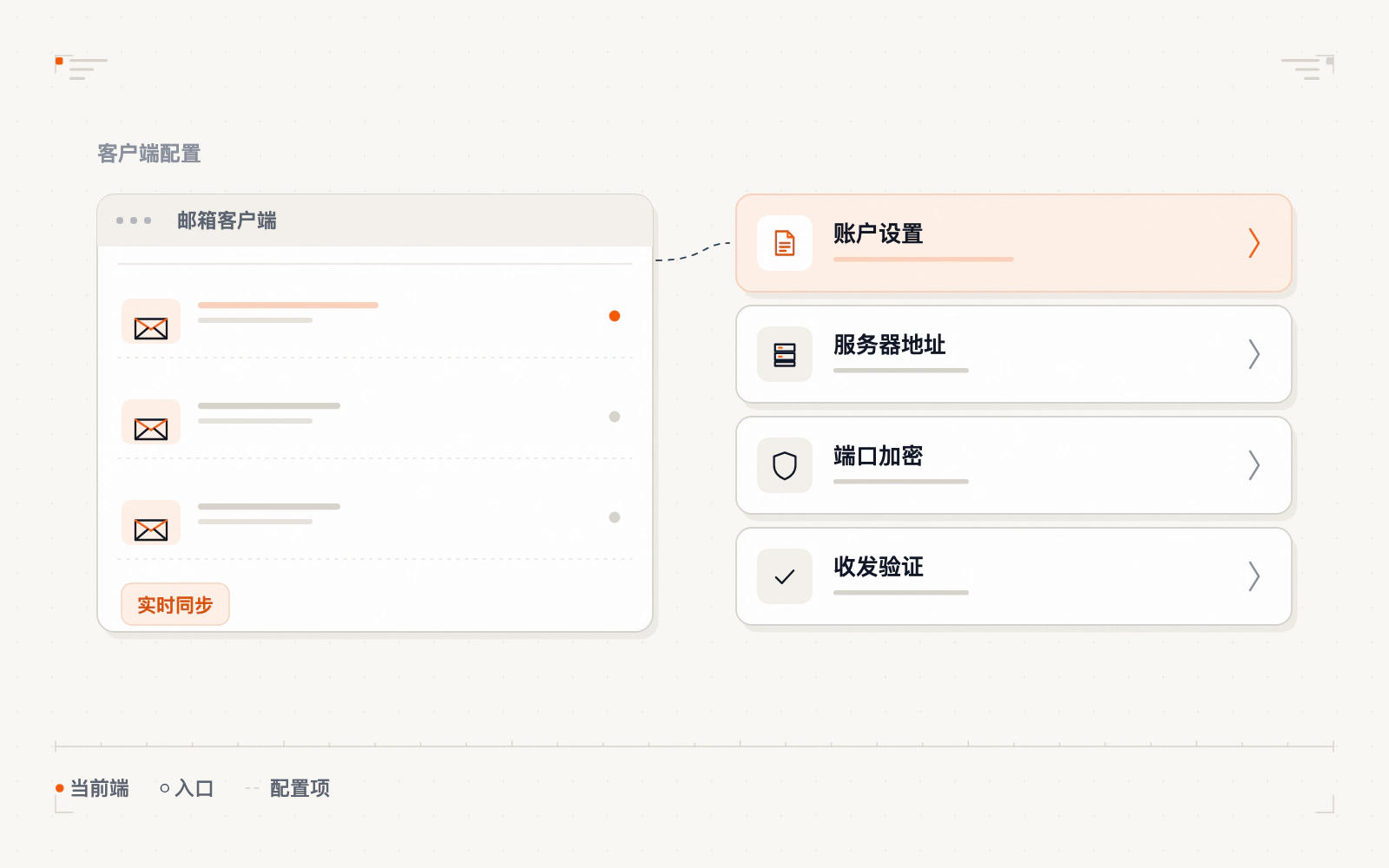Image resolution: width=1389 pixels, height=868 pixels.
Task: Expand the 账户设置 chevron arrow
Action: tap(1254, 243)
